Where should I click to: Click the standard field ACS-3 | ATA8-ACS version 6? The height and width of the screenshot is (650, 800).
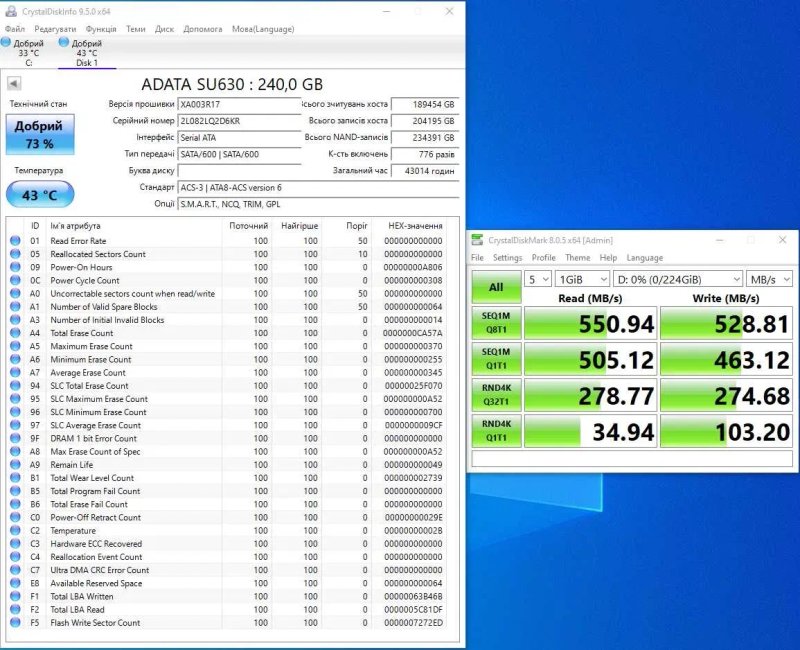pos(318,188)
